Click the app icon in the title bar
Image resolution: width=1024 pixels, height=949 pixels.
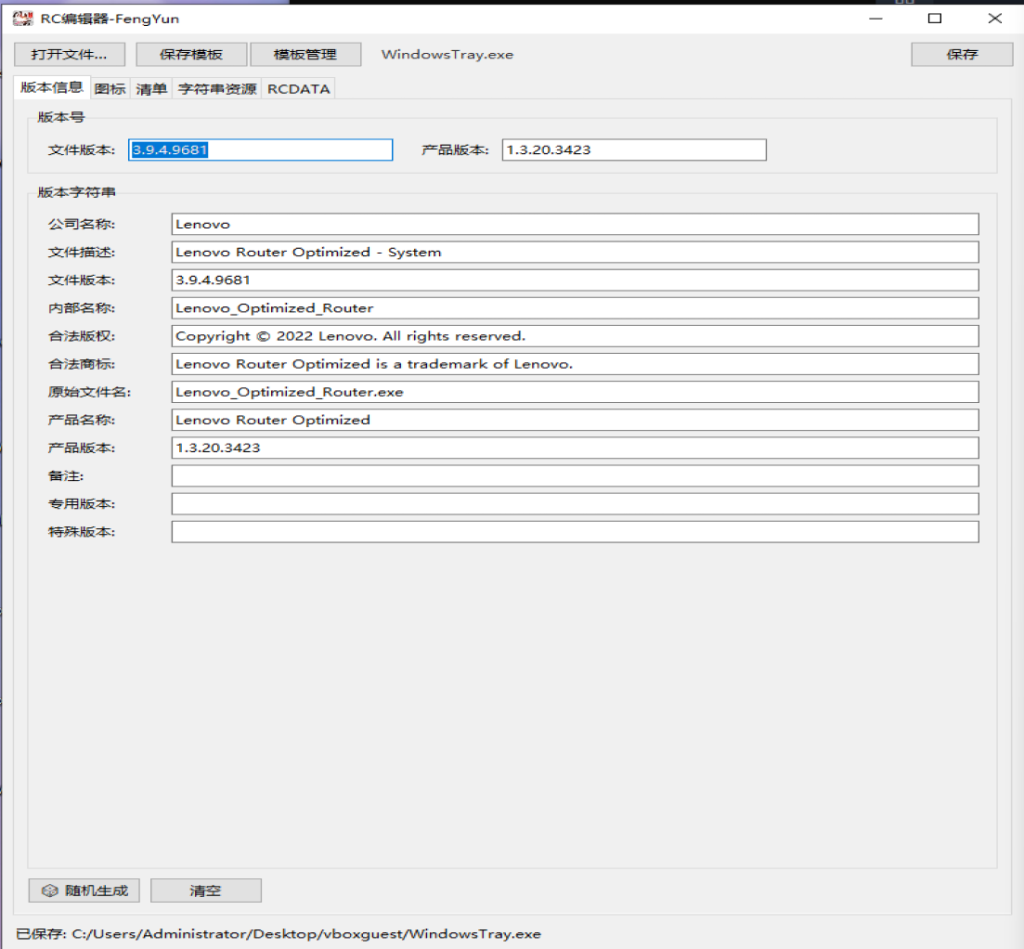[x=23, y=18]
